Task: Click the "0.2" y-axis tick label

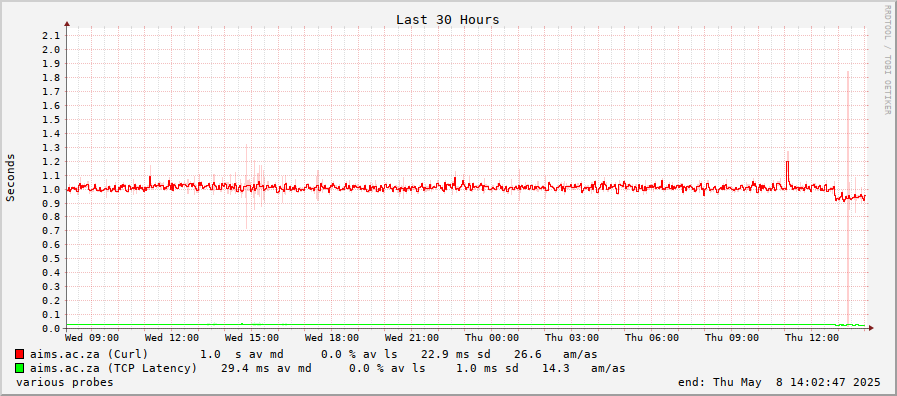Action: [50, 301]
